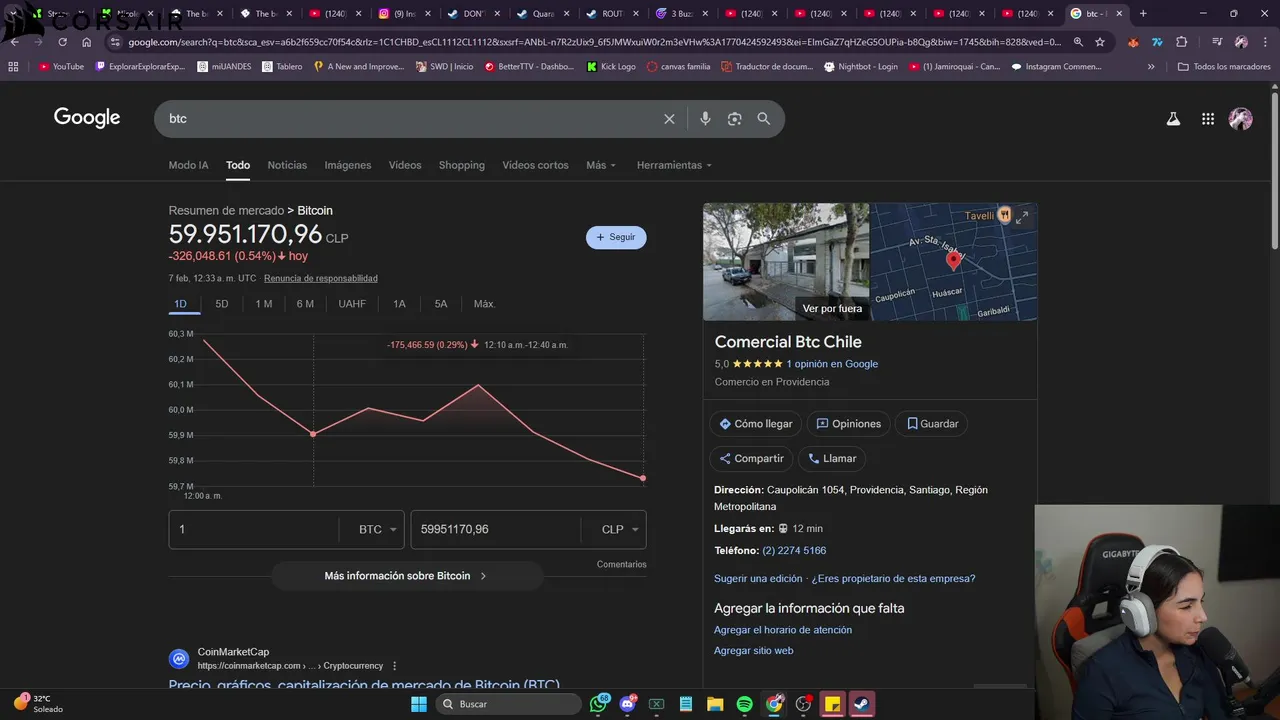Viewport: 1280px width, 720px height.
Task: Select the Shopping search tab
Action: pos(462,165)
